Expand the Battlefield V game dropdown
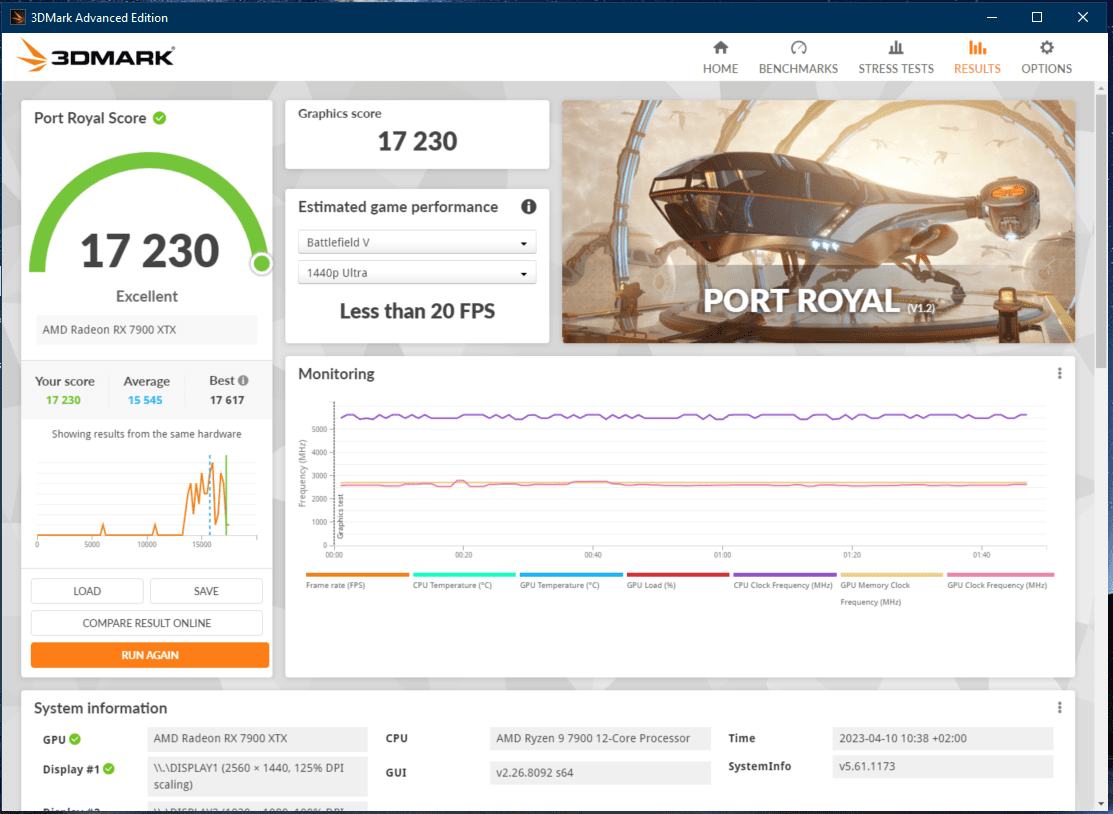The width and height of the screenshot is (1113, 814). pos(417,242)
